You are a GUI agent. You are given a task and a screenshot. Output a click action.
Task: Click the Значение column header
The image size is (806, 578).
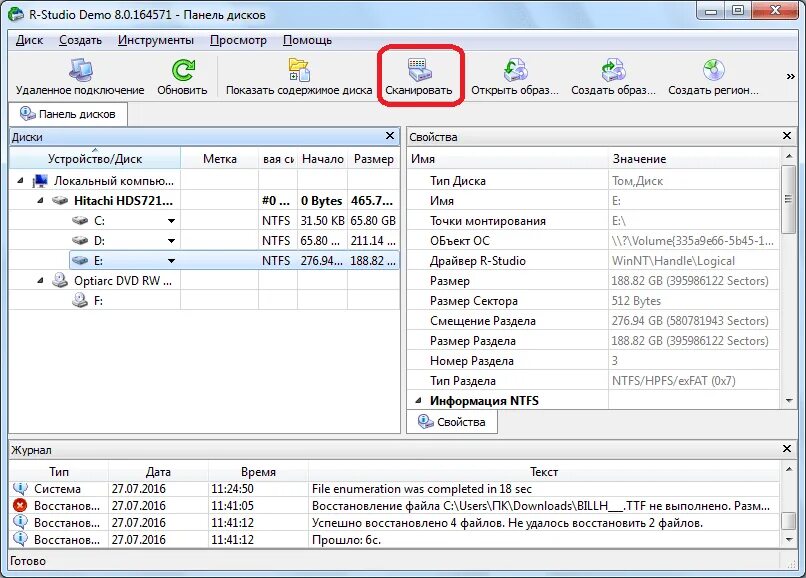click(694, 158)
